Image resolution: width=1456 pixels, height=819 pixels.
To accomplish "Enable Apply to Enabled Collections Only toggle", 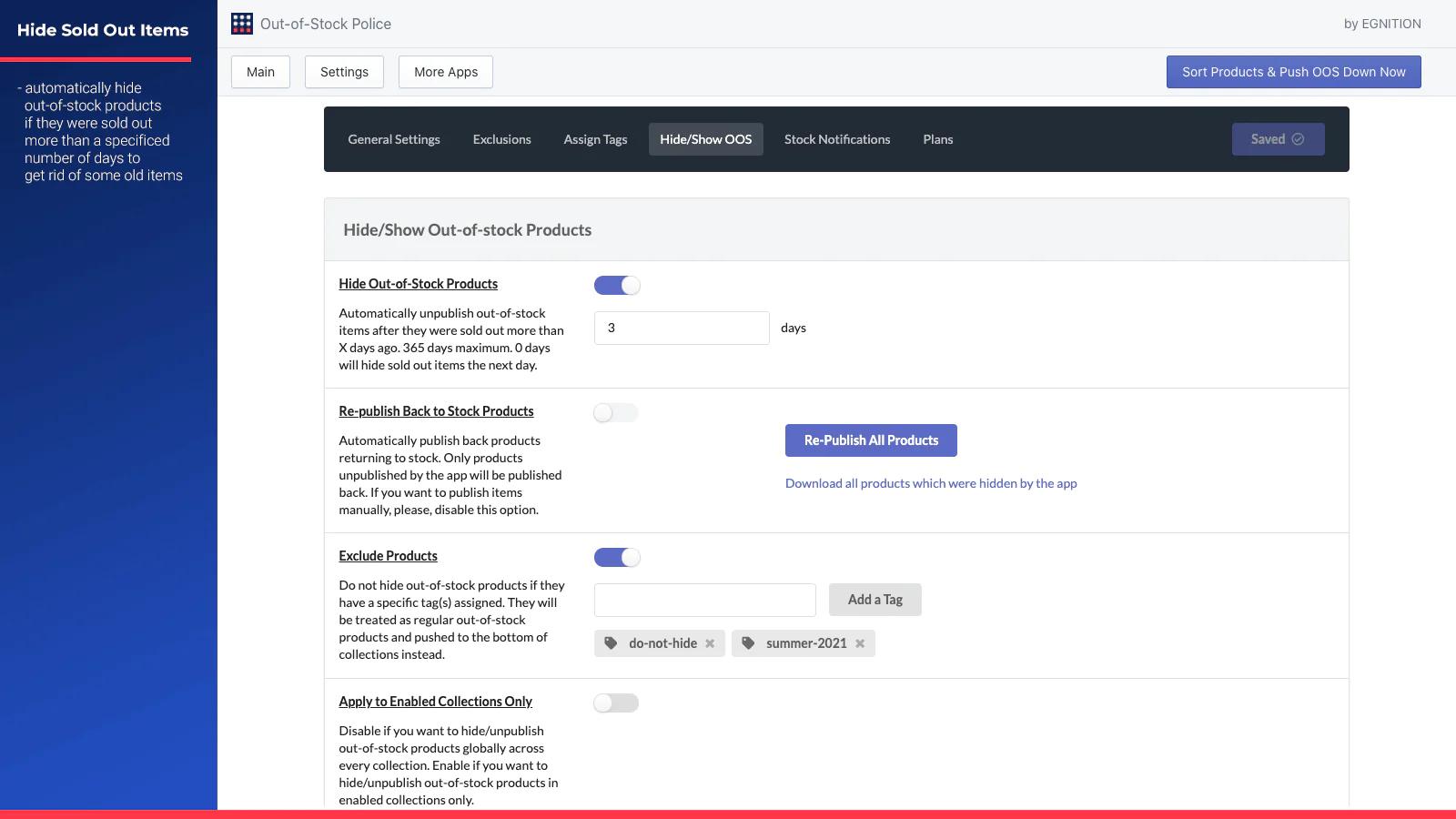I will [616, 703].
